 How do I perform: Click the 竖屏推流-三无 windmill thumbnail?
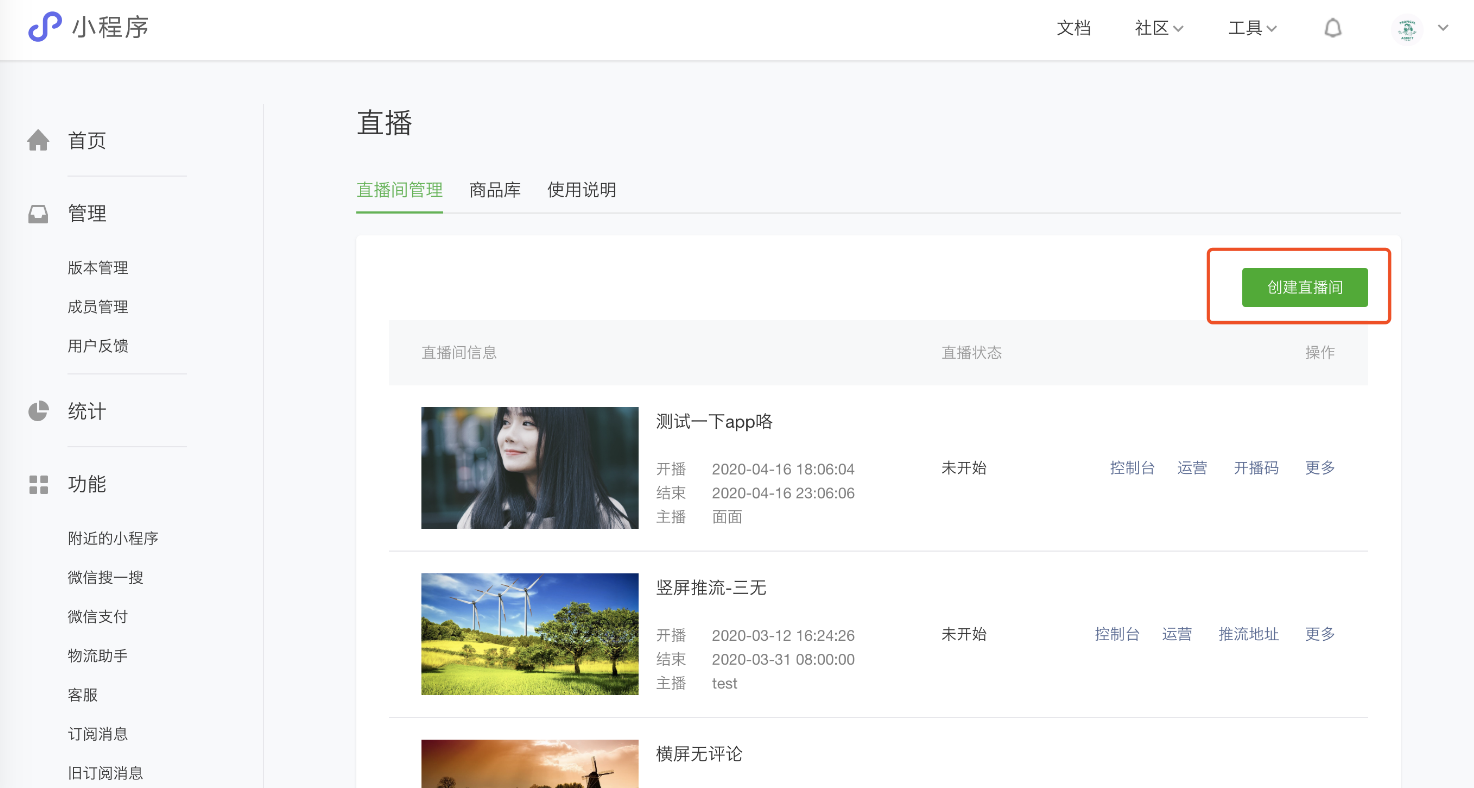(530, 634)
